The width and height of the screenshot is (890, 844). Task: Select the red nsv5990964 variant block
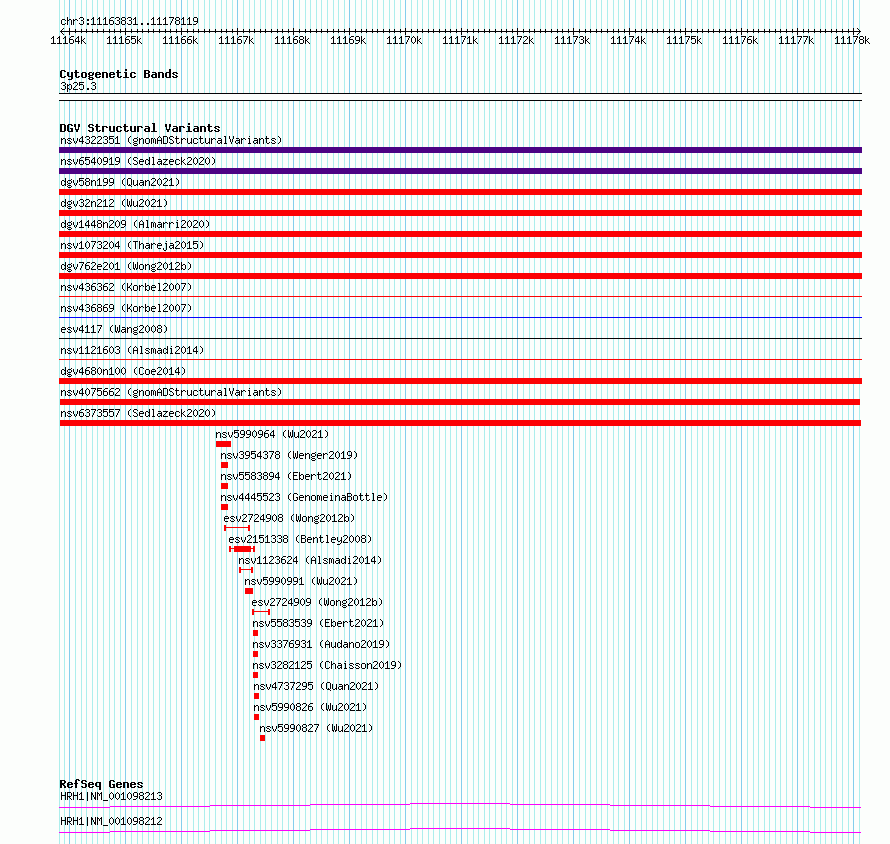click(224, 444)
